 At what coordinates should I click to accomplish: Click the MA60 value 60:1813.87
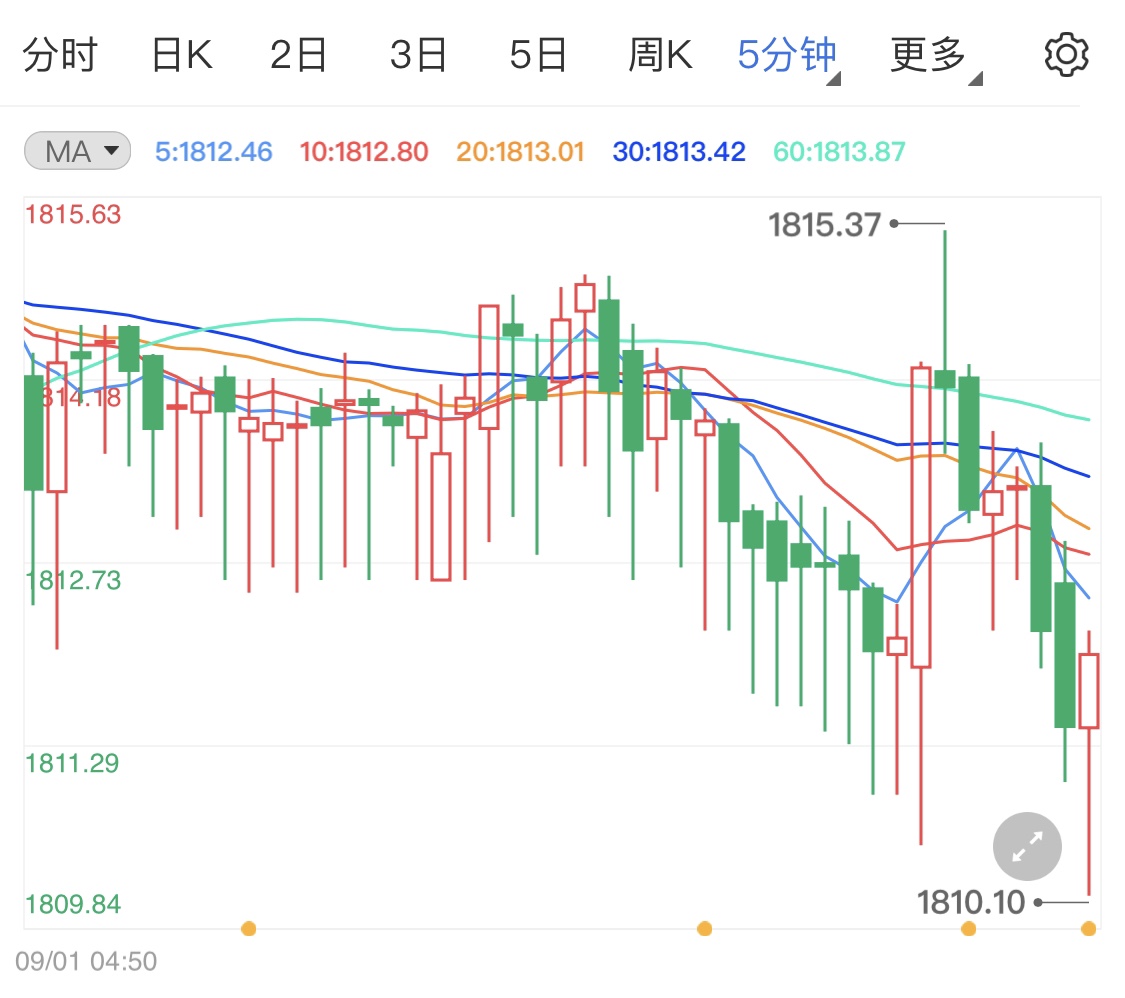point(839,151)
